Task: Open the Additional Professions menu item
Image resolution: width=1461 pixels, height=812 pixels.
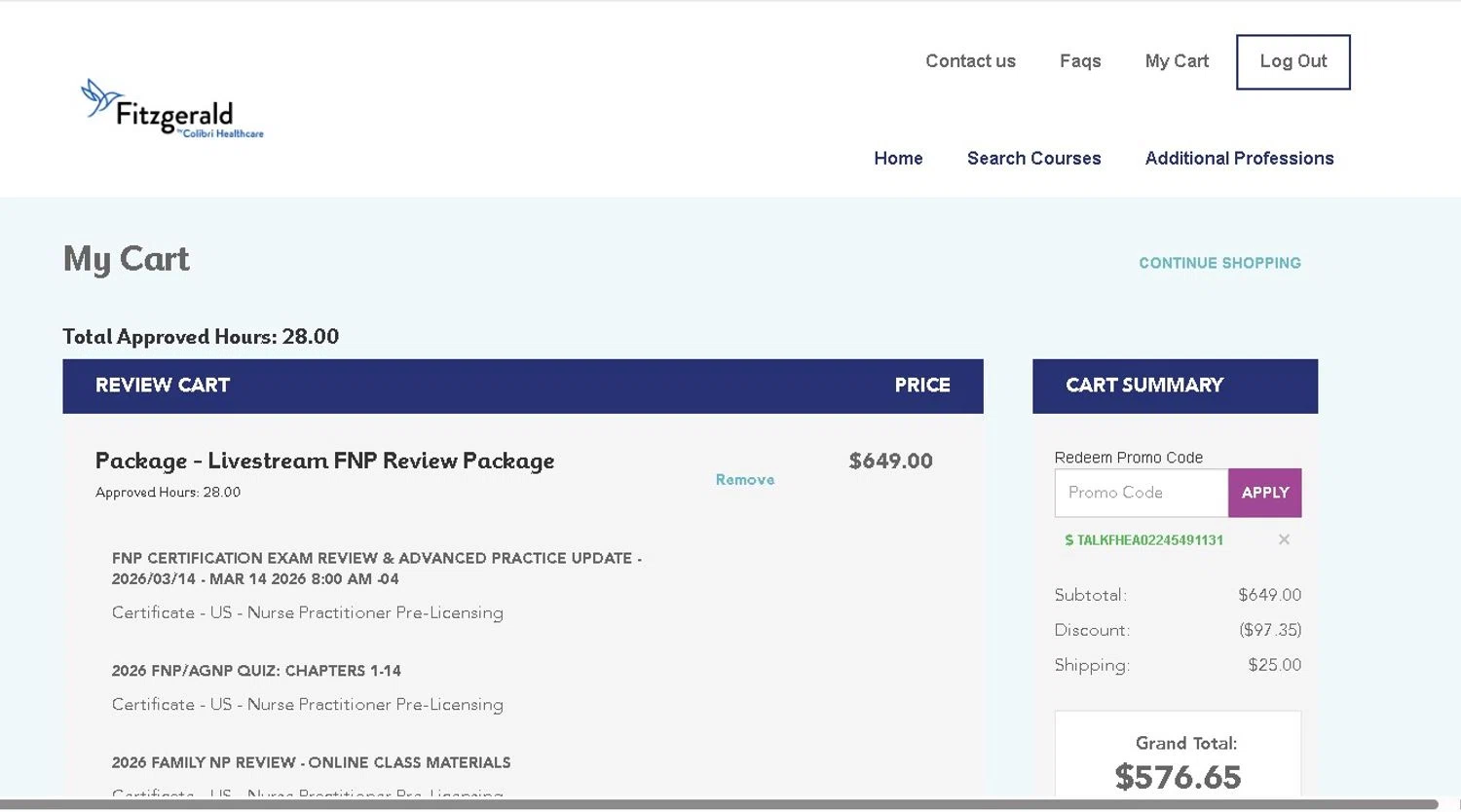Action: click(x=1239, y=158)
